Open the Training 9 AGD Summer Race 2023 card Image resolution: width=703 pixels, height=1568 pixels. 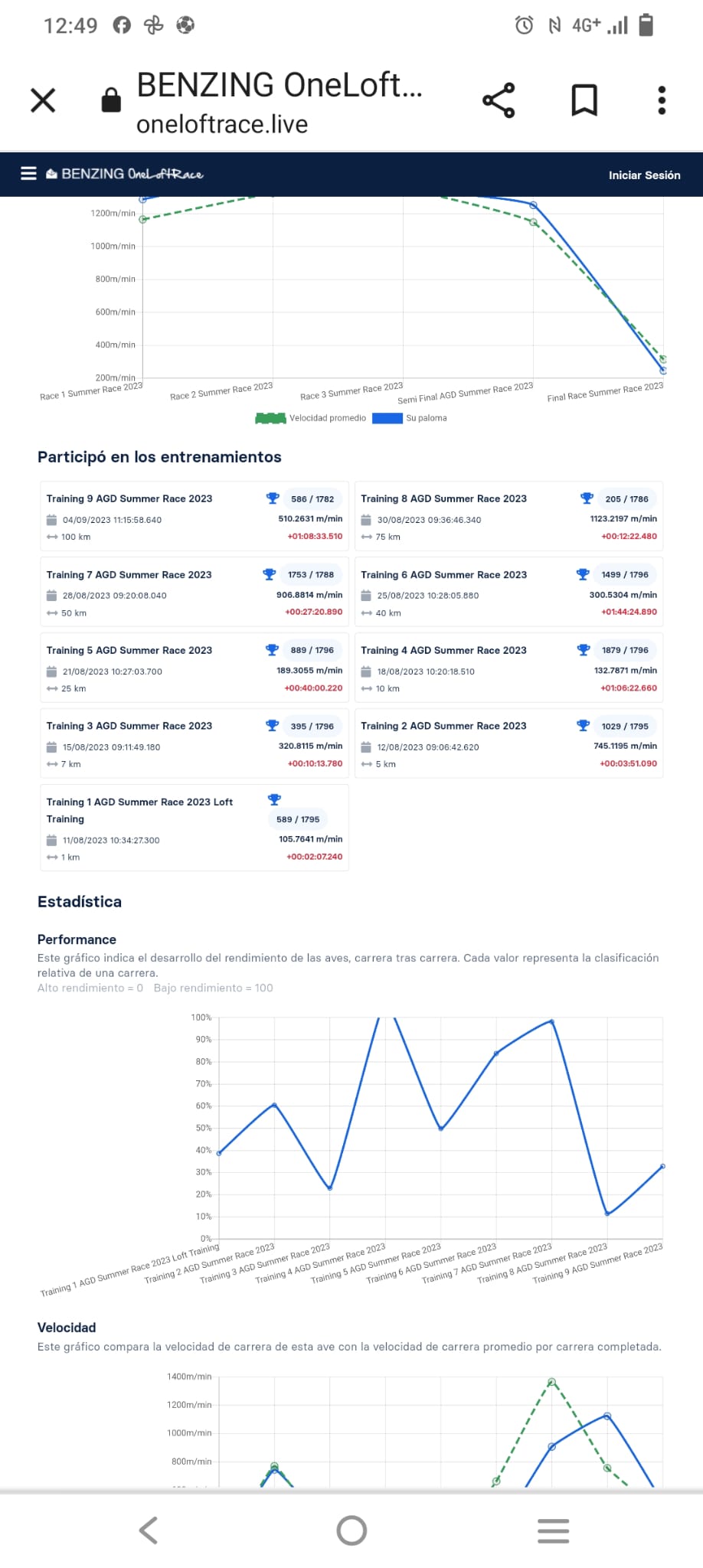(x=195, y=517)
